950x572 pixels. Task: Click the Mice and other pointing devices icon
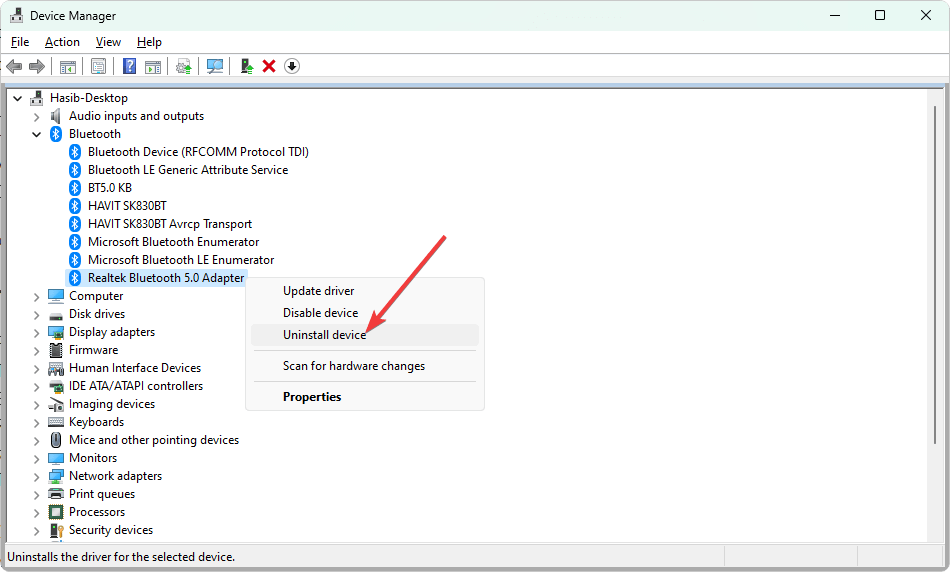pyautogui.click(x=56, y=440)
